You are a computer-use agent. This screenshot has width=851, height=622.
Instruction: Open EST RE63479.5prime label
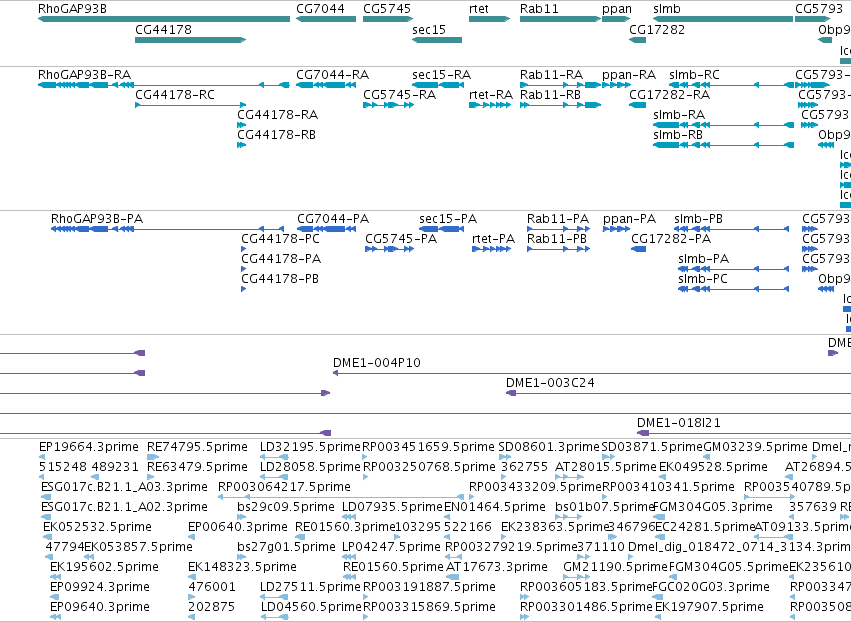coord(197,467)
